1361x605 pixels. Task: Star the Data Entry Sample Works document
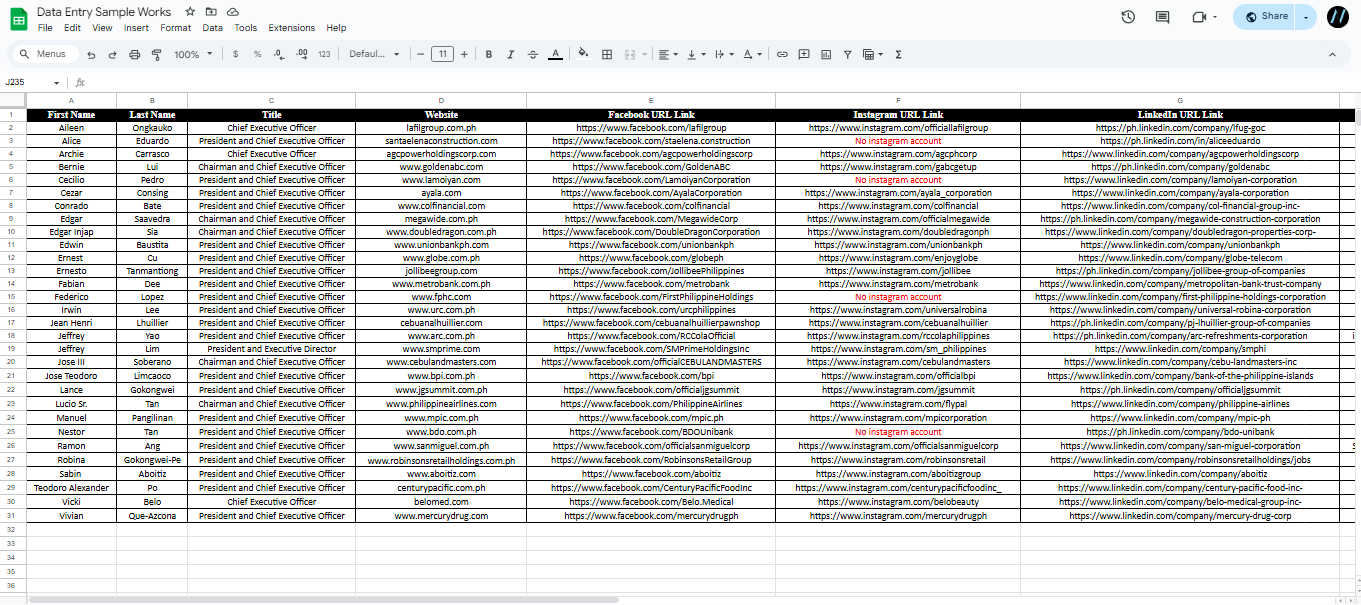(190, 11)
